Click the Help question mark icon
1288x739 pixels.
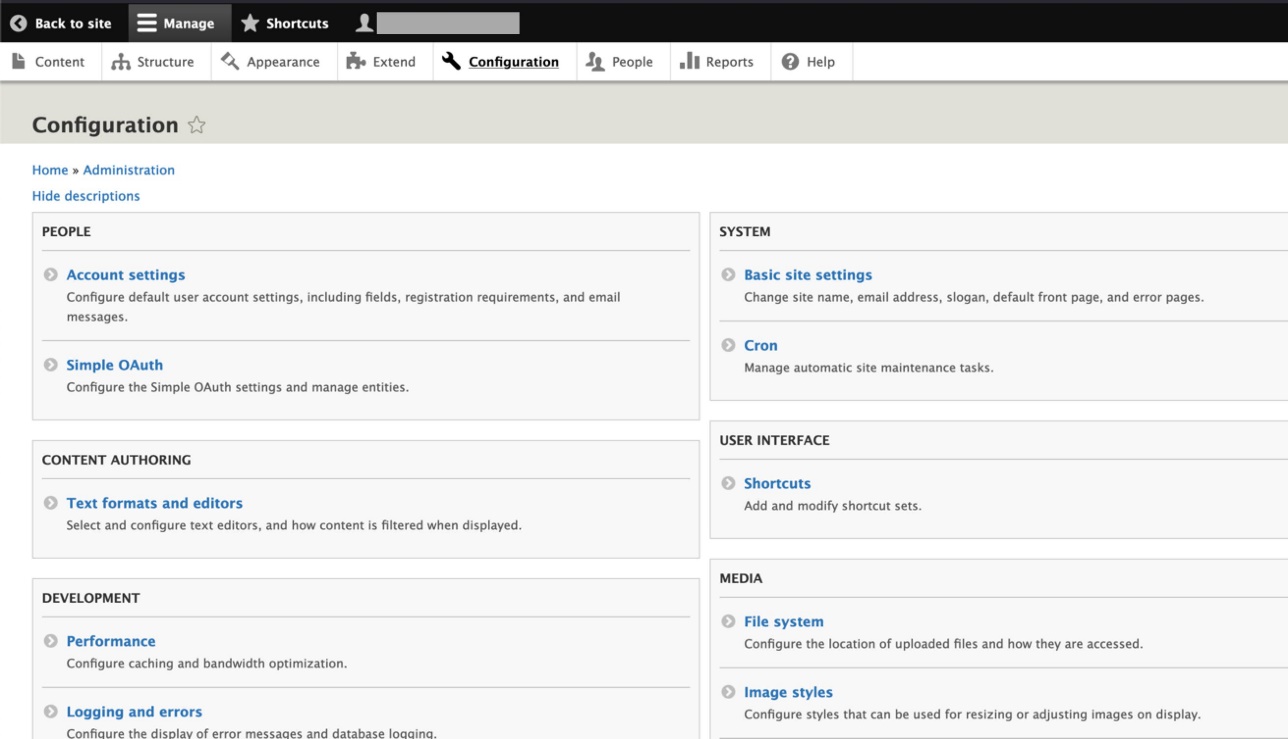click(x=790, y=62)
